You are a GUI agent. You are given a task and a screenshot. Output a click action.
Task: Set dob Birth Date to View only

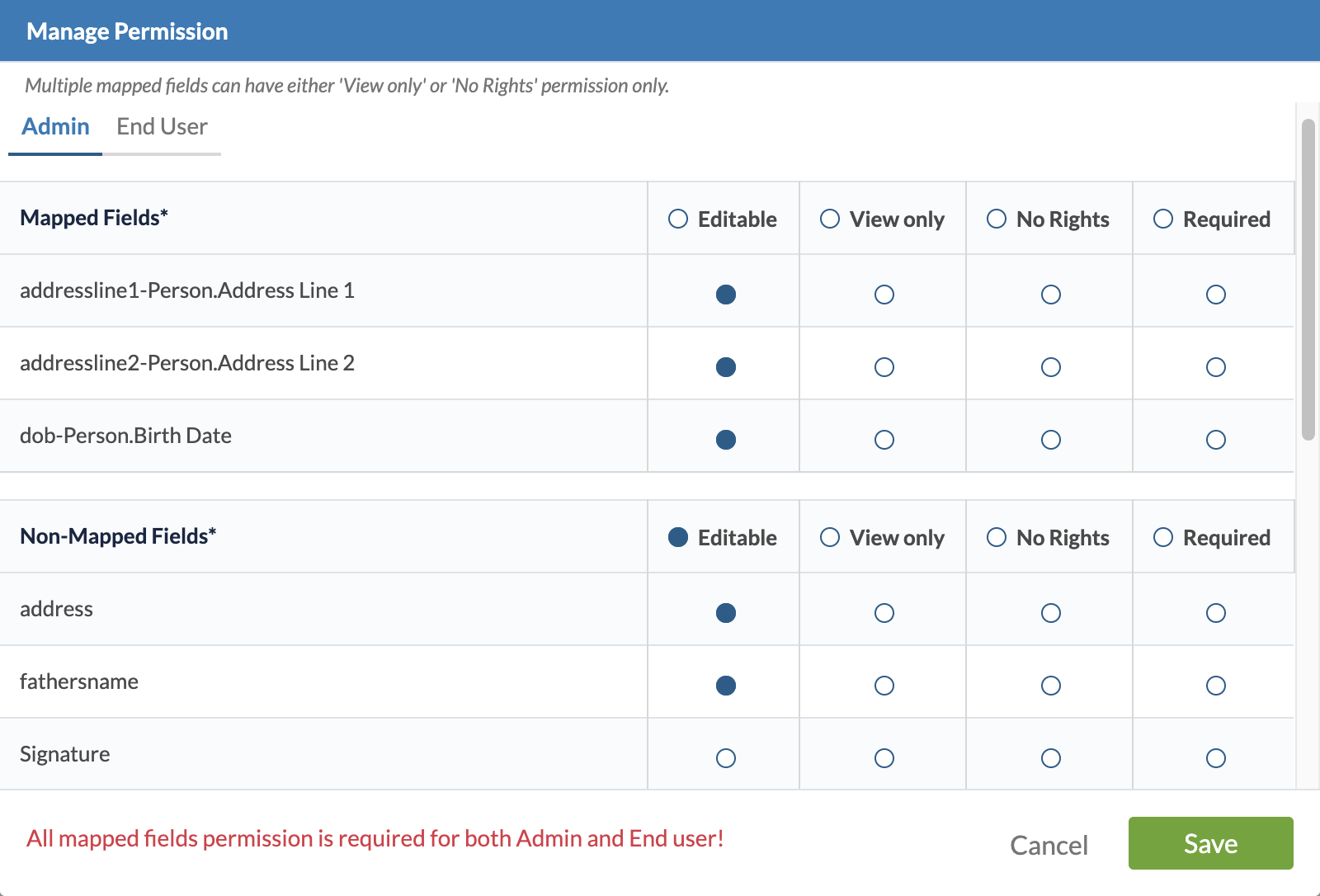pyautogui.click(x=884, y=440)
